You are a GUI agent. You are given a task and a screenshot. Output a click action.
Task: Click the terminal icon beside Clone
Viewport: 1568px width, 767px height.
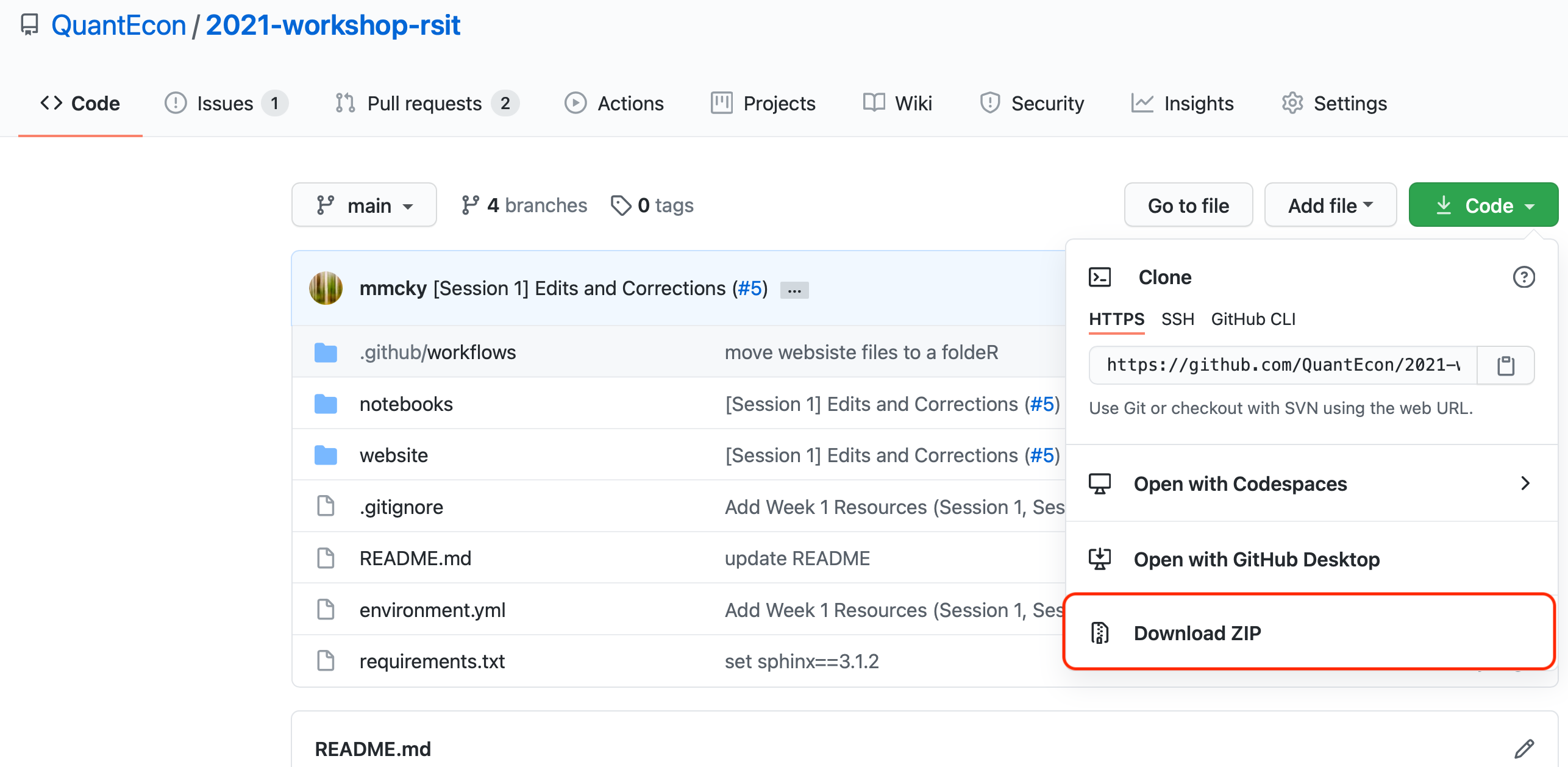(1100, 277)
